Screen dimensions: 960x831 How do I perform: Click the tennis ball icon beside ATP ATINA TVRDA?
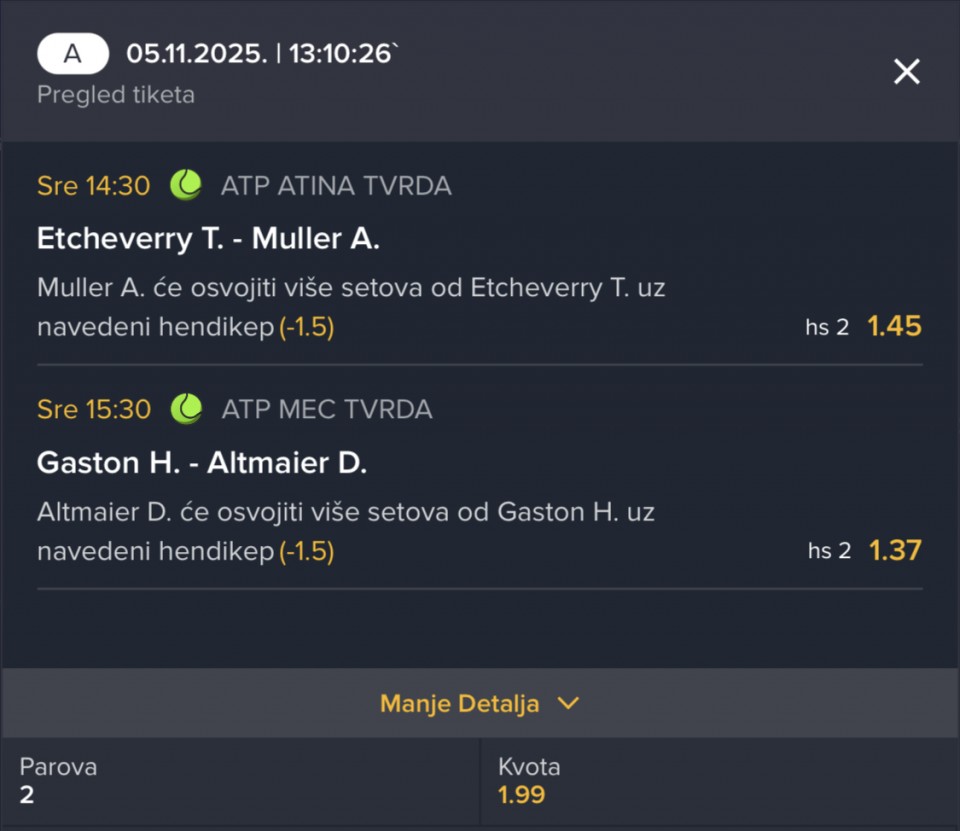(x=186, y=185)
